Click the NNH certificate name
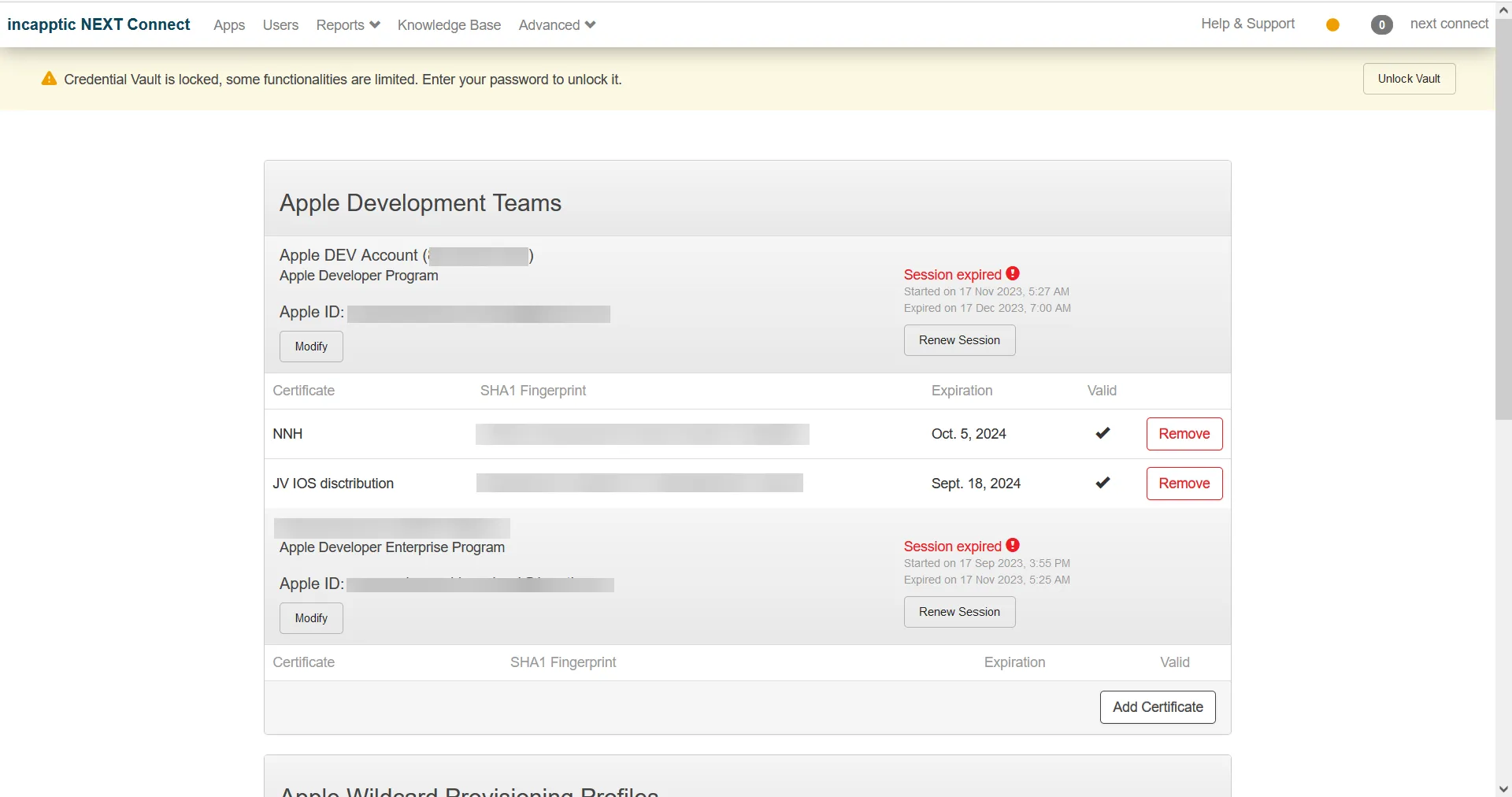This screenshot has width=1512, height=797. [287, 434]
